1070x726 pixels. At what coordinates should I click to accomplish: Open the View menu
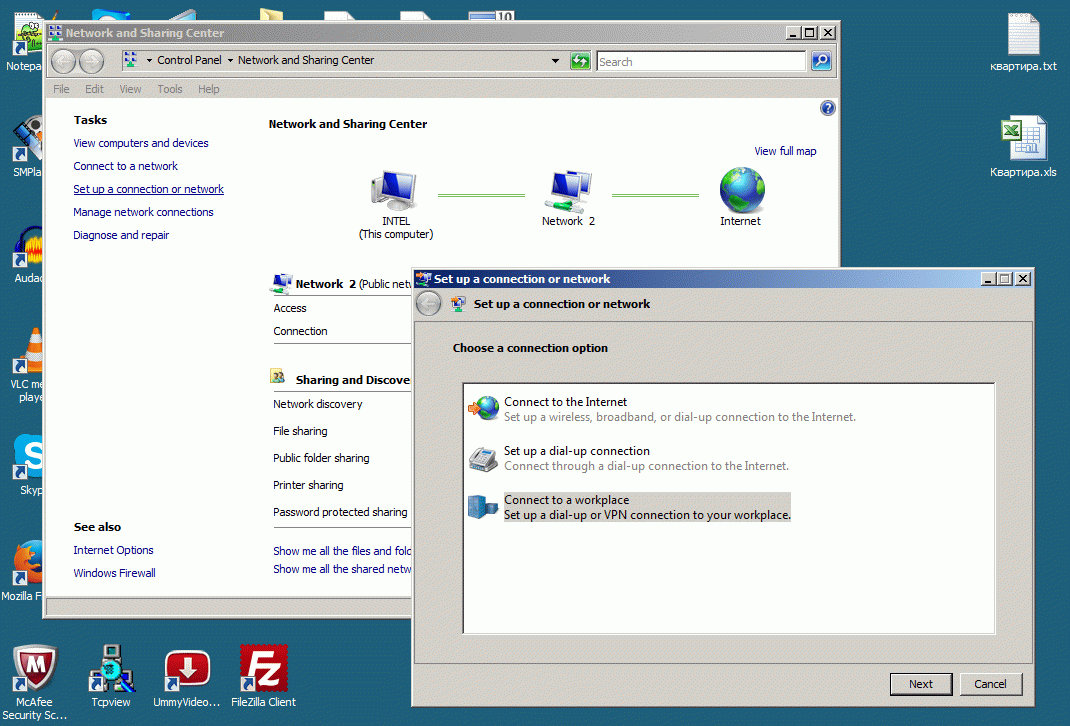(x=130, y=89)
